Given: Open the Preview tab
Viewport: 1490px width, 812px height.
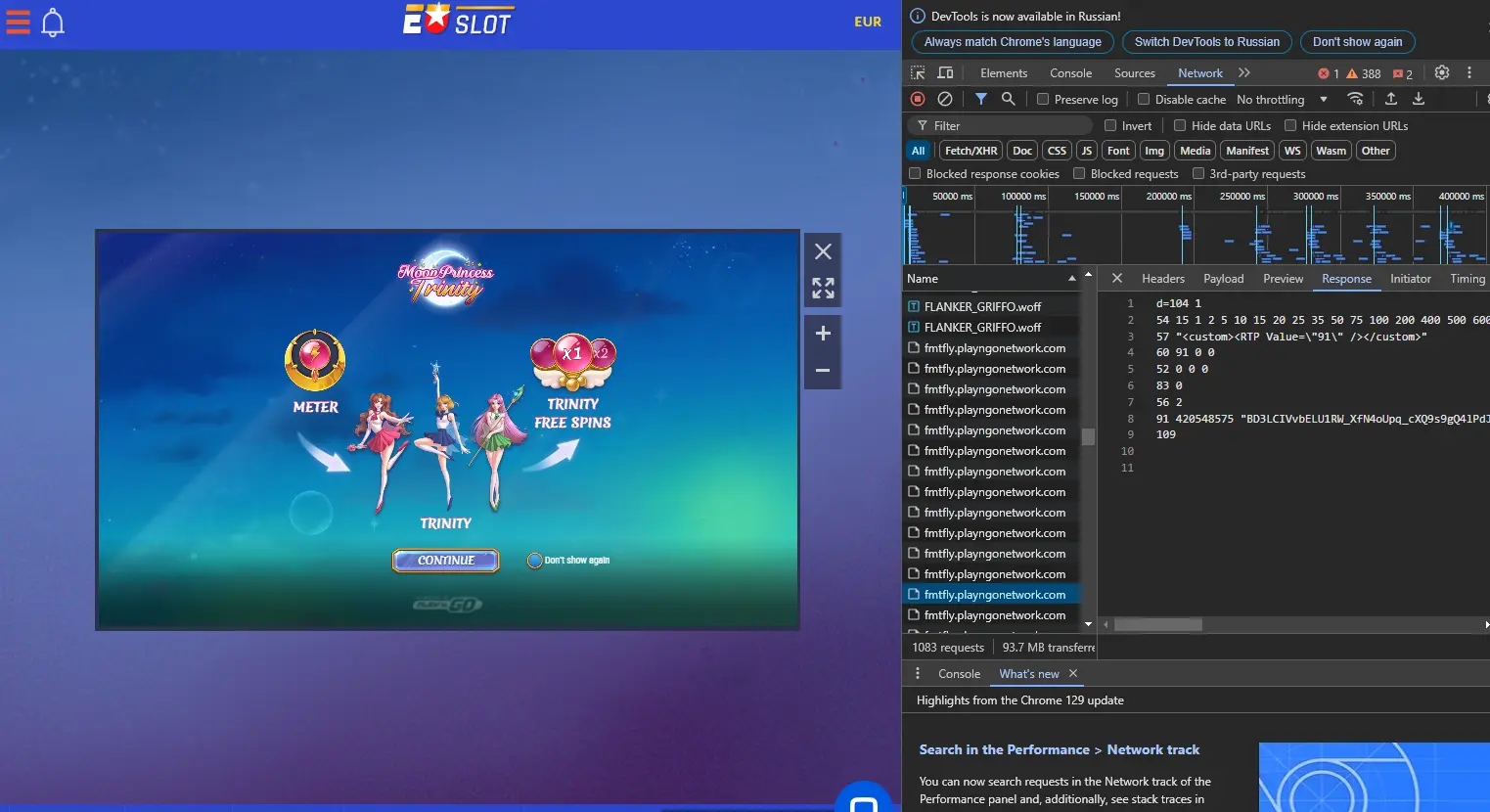Looking at the screenshot, I should click(x=1283, y=278).
